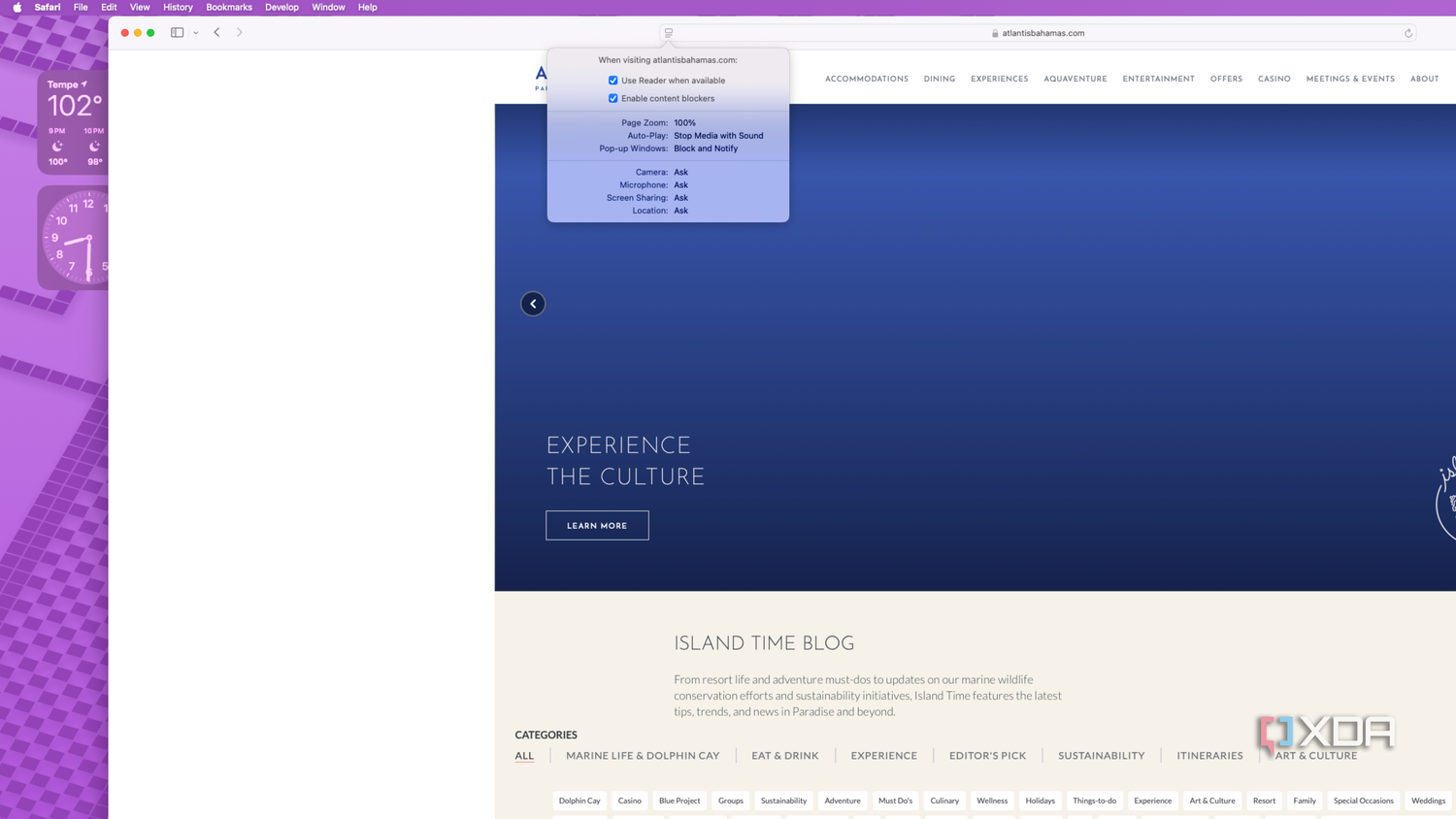Select the MARINE LIFE & DOLPHIN CAY category
1456x819 pixels.
[643, 756]
